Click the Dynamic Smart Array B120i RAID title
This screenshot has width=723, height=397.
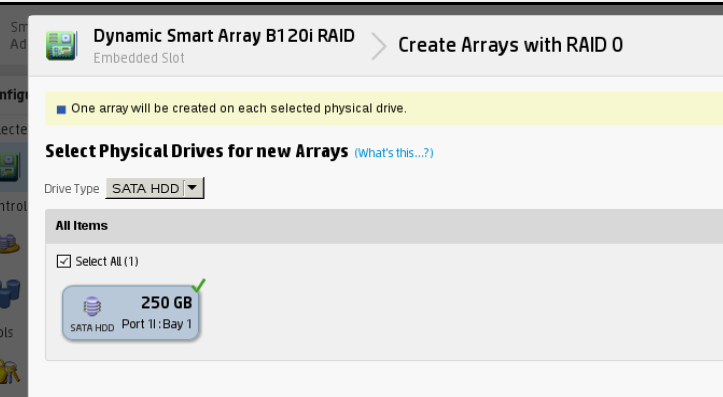coord(224,36)
